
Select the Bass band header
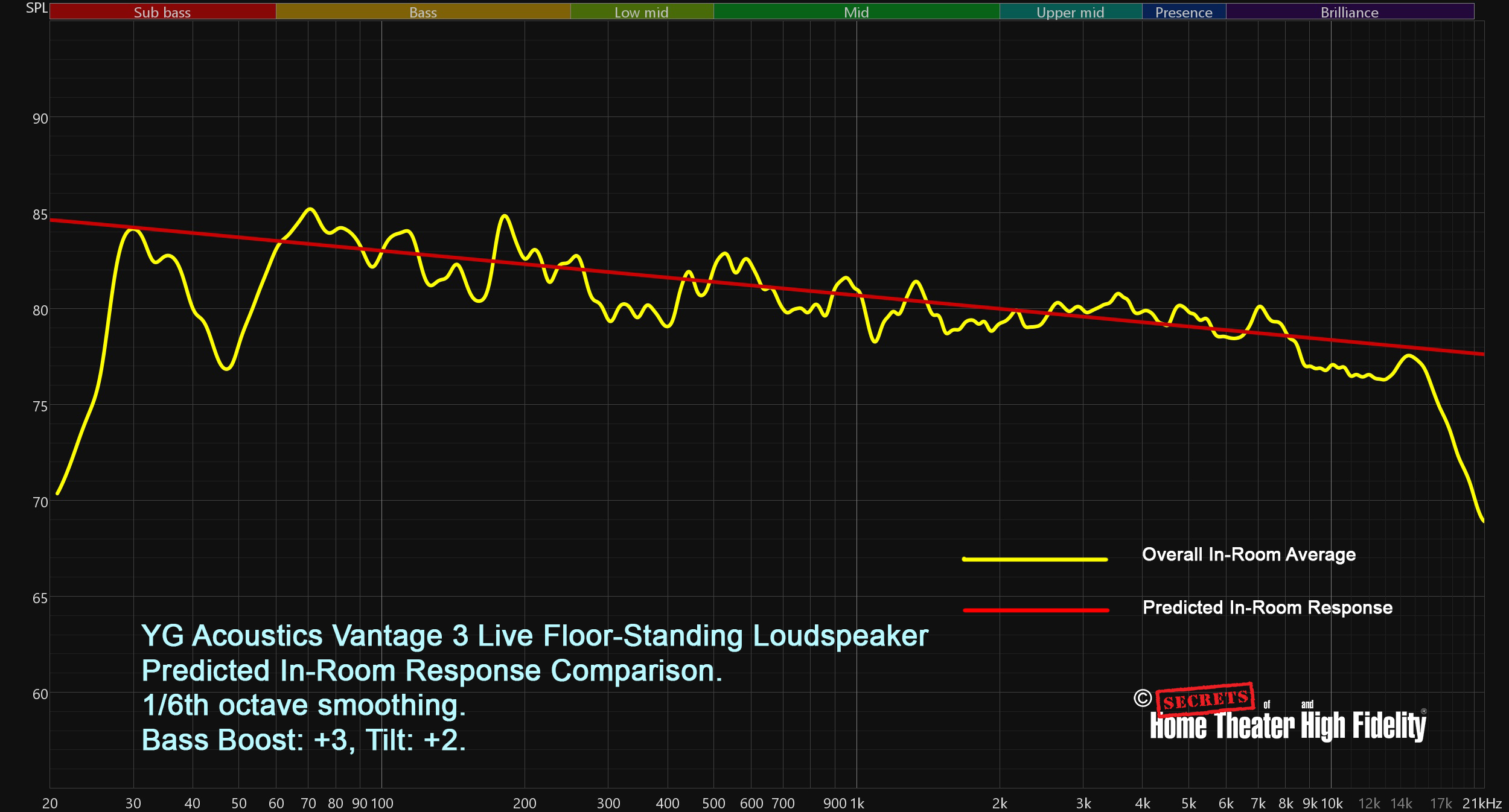(423, 12)
